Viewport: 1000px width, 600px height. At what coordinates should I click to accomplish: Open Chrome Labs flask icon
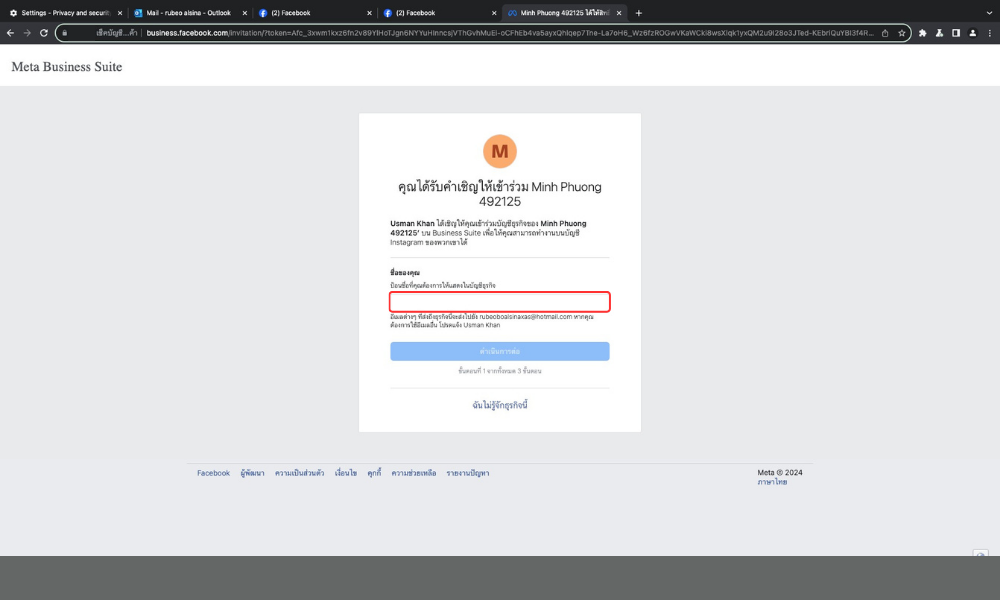coord(939,33)
